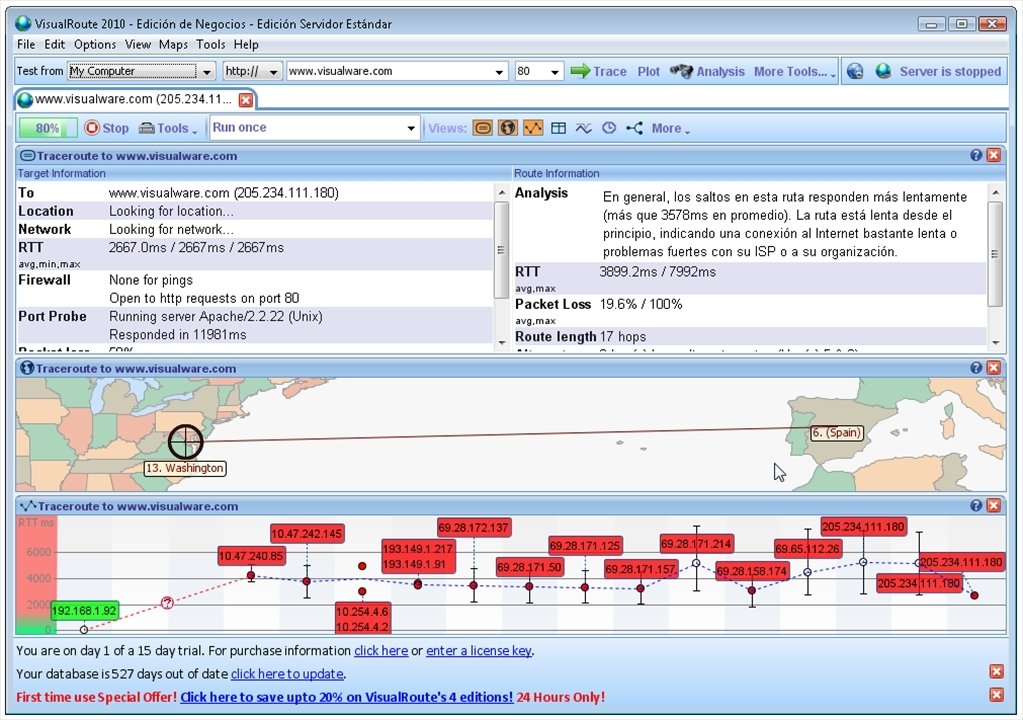Click the 69.65.112.26 hop label
This screenshot has width=1023, height=720.
pyautogui.click(x=808, y=549)
